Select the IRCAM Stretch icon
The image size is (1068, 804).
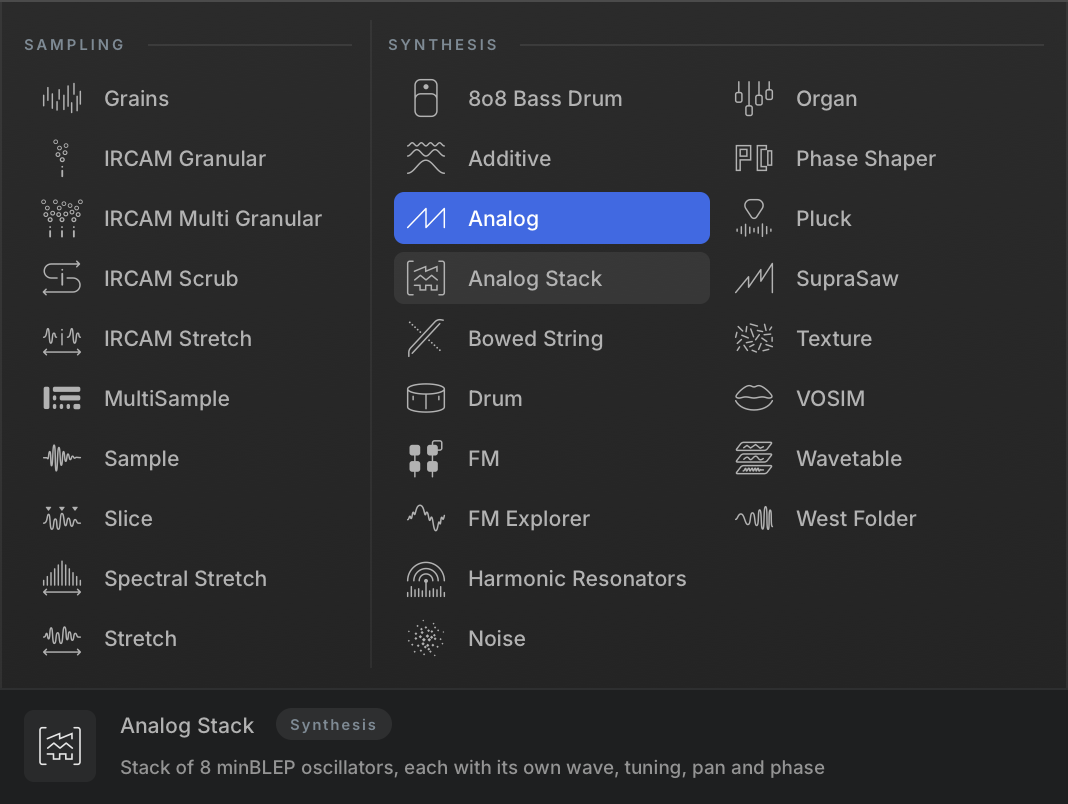pos(62,339)
